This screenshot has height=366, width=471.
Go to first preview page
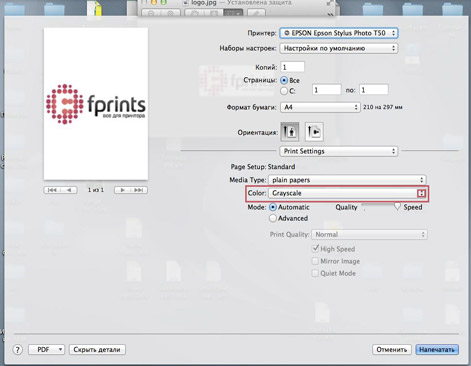point(52,190)
